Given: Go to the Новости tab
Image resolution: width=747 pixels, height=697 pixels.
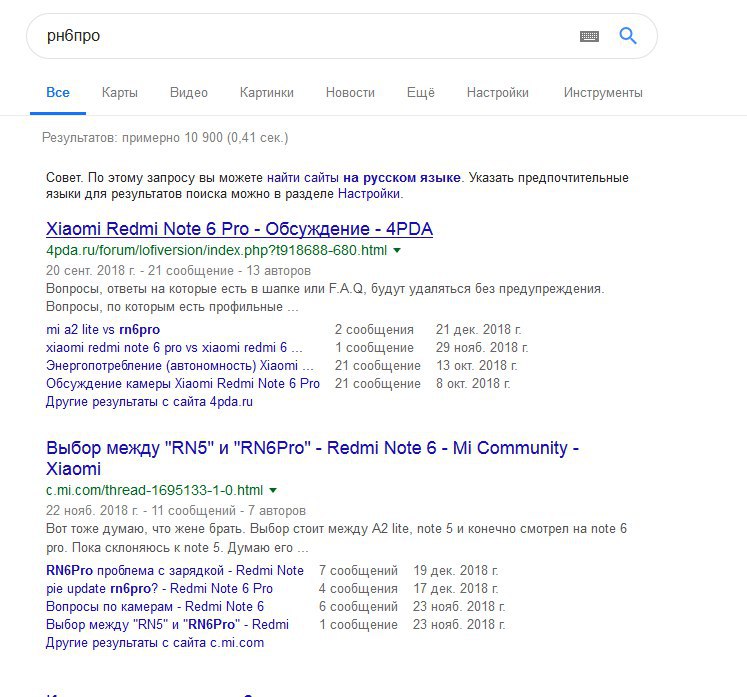Looking at the screenshot, I should click(x=350, y=92).
